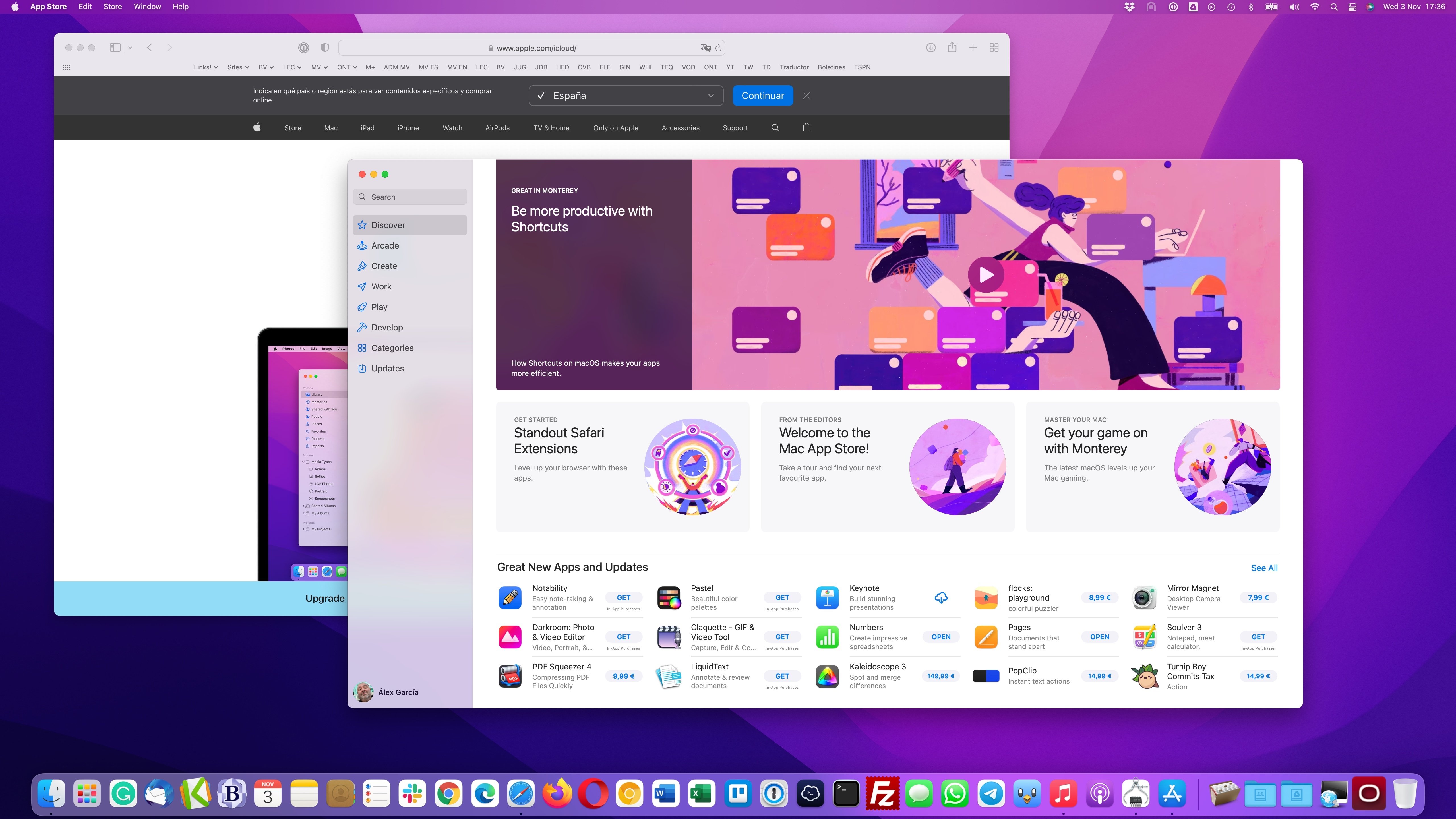Click the Turnip Boy Commits Tax app icon
The width and height of the screenshot is (1456, 819).
pos(1145,676)
